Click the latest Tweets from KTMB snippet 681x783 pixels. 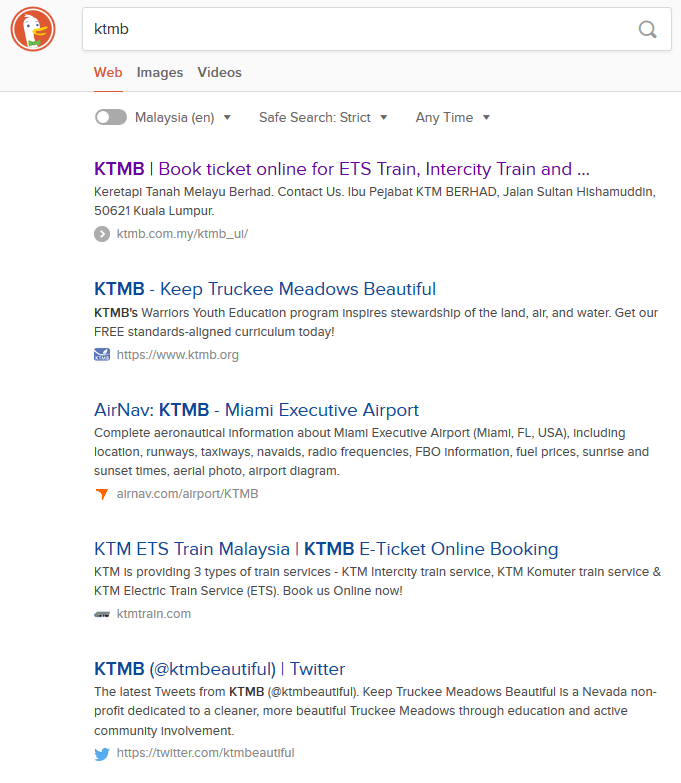375,711
